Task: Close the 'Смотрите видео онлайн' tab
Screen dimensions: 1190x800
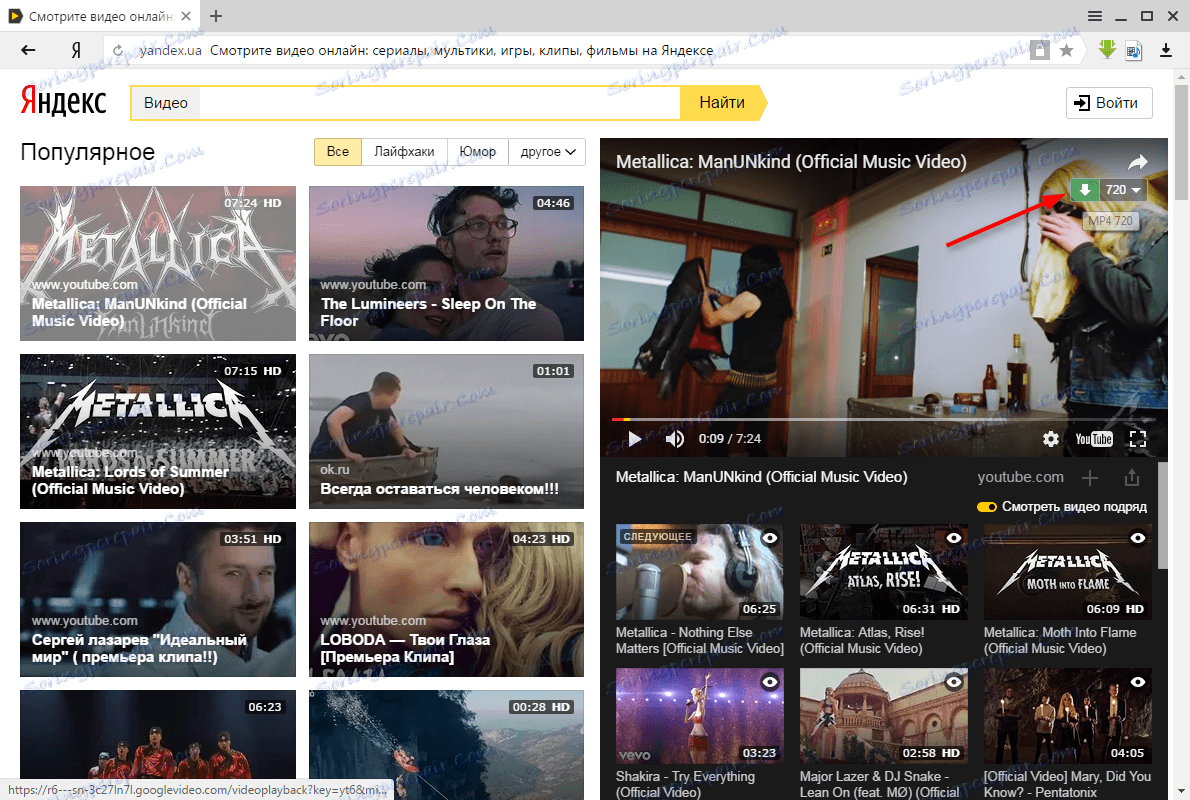Action: [187, 16]
